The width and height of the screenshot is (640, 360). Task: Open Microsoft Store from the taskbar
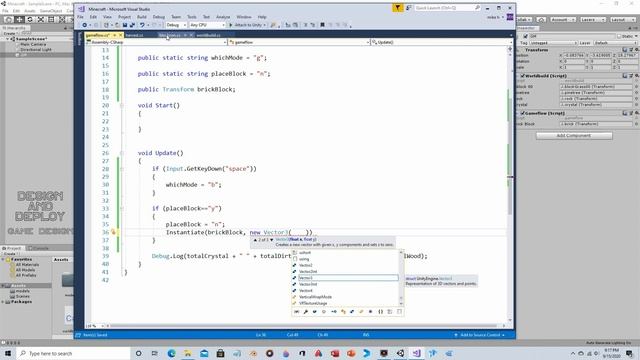click(x=220, y=353)
